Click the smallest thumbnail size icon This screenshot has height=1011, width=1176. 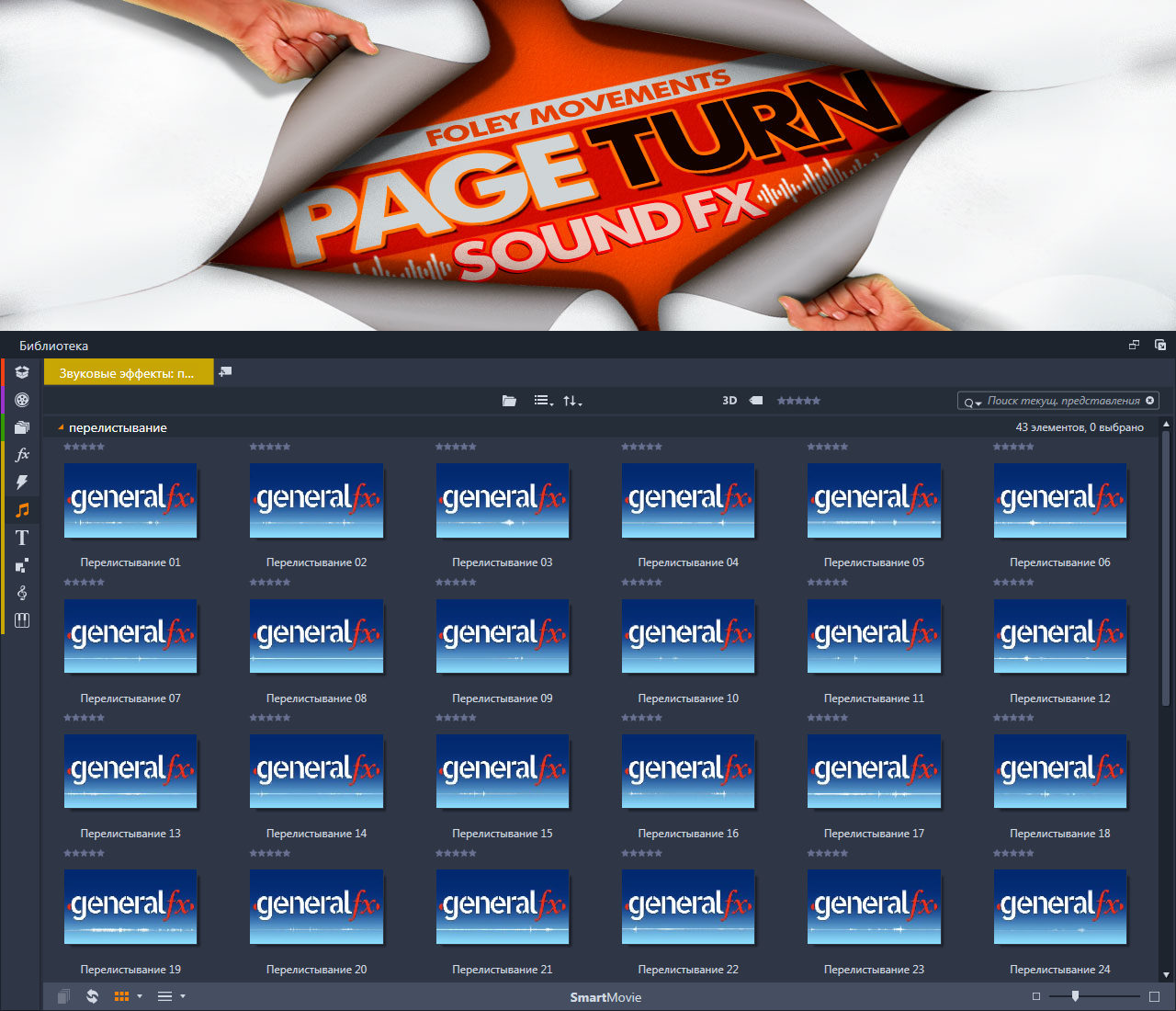[x=1036, y=996]
